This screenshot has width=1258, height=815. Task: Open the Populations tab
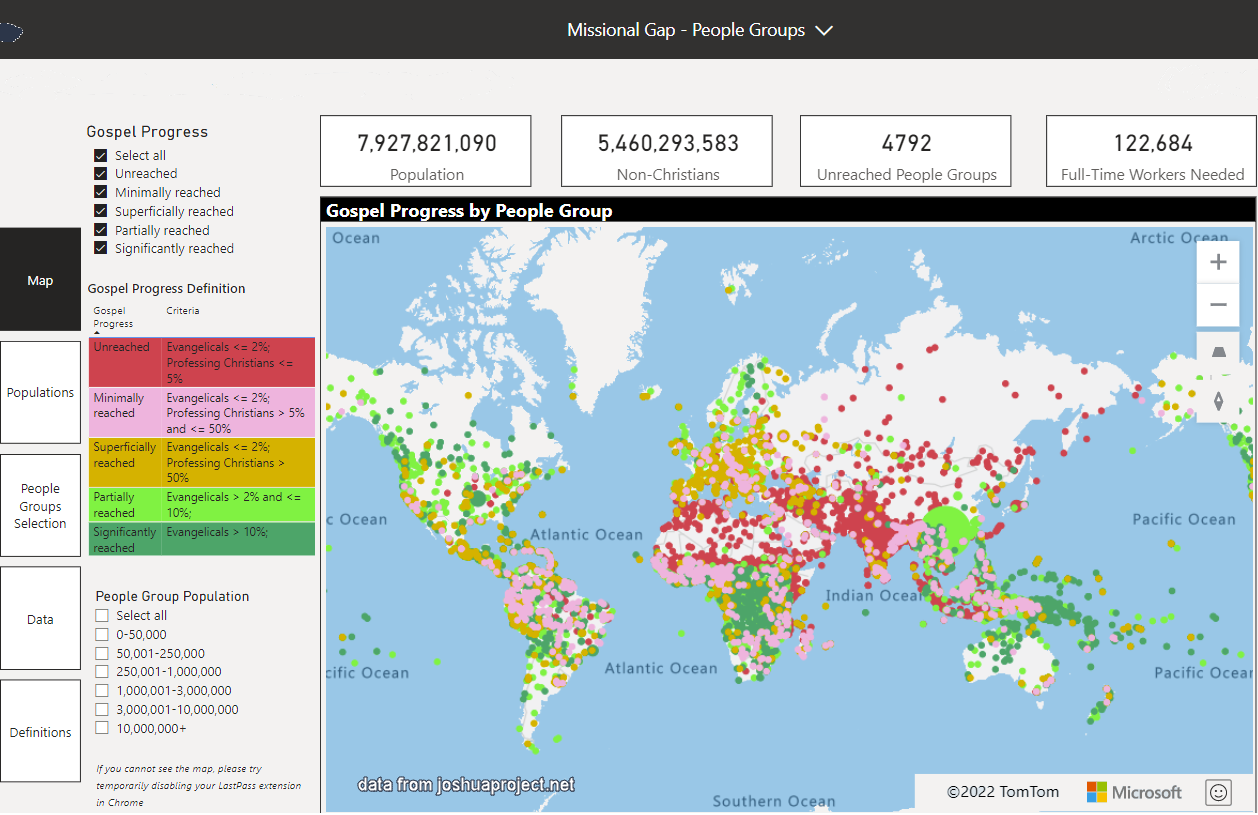pyautogui.click(x=40, y=392)
